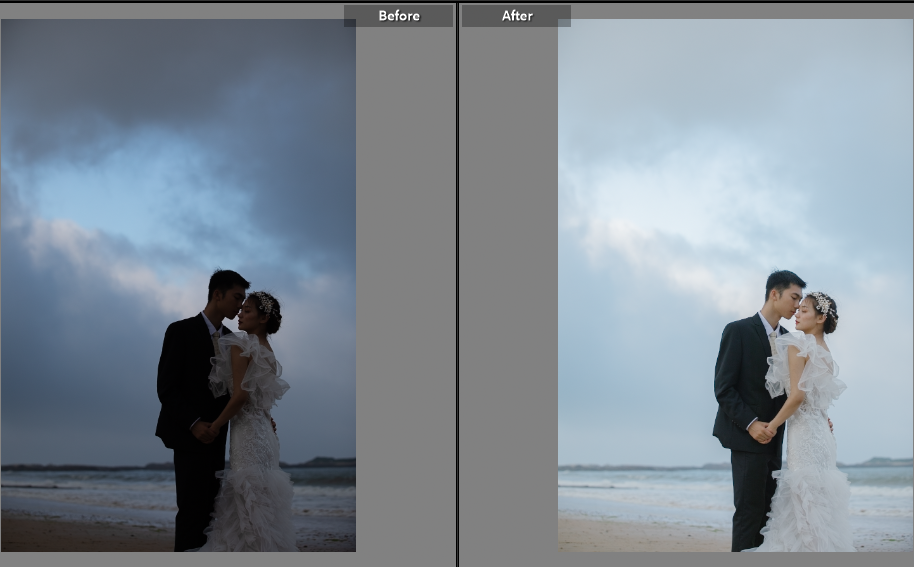Click the sandy beach in the After photo

(640, 535)
